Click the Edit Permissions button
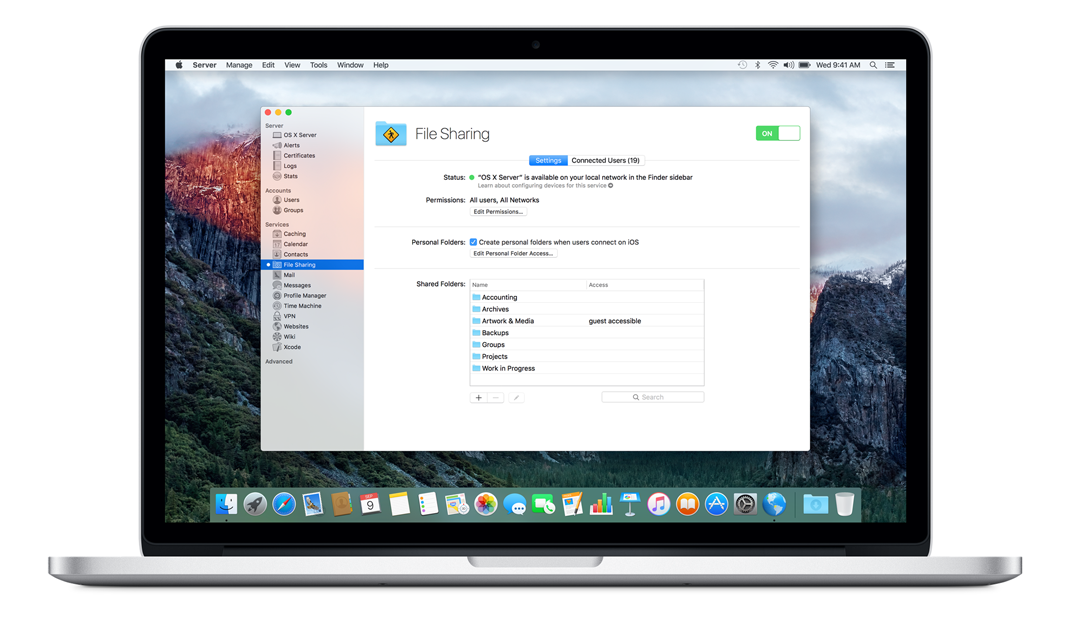This screenshot has width=1076, height=620. click(498, 212)
